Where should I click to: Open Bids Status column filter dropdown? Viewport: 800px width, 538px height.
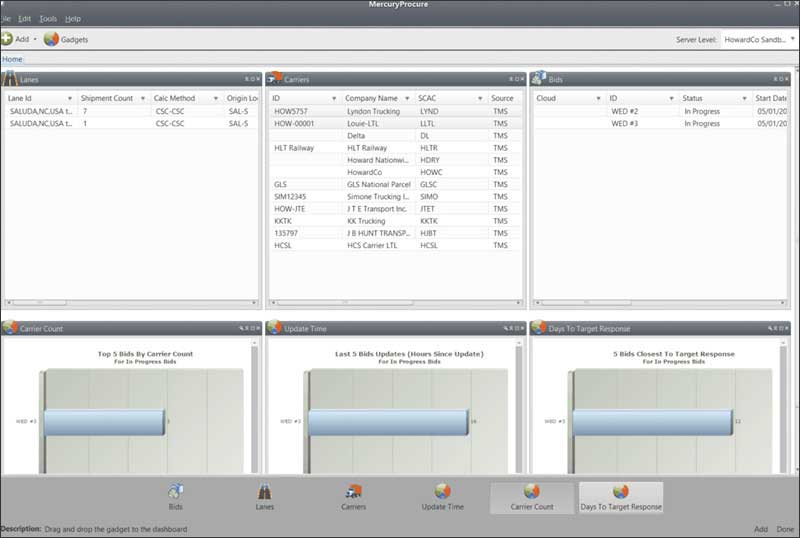coord(744,98)
